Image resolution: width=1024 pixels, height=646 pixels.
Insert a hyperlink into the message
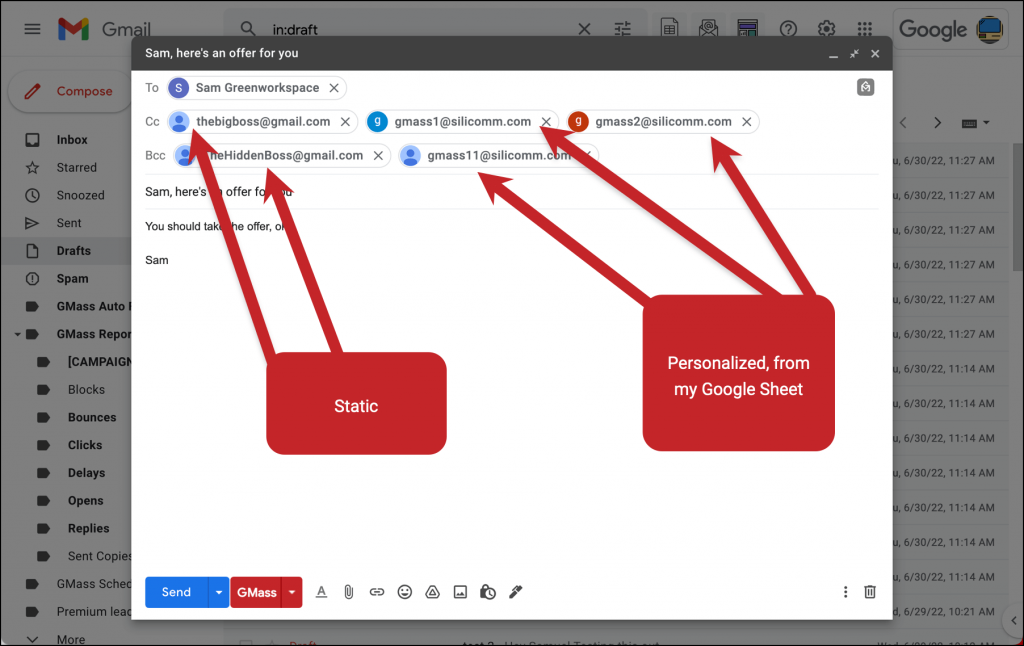(377, 591)
